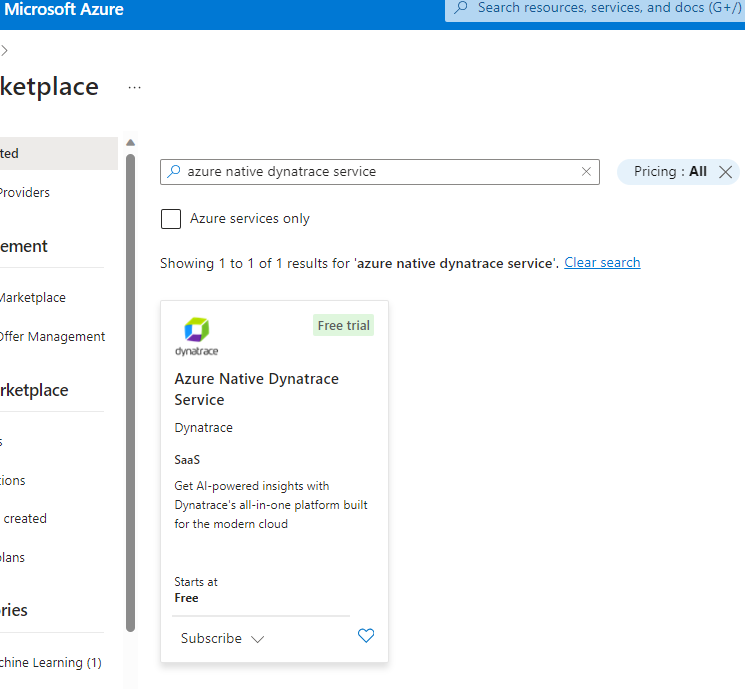The image size is (745, 689).
Task: Click the Dynatrace logo on the result card
Action: pos(196,336)
